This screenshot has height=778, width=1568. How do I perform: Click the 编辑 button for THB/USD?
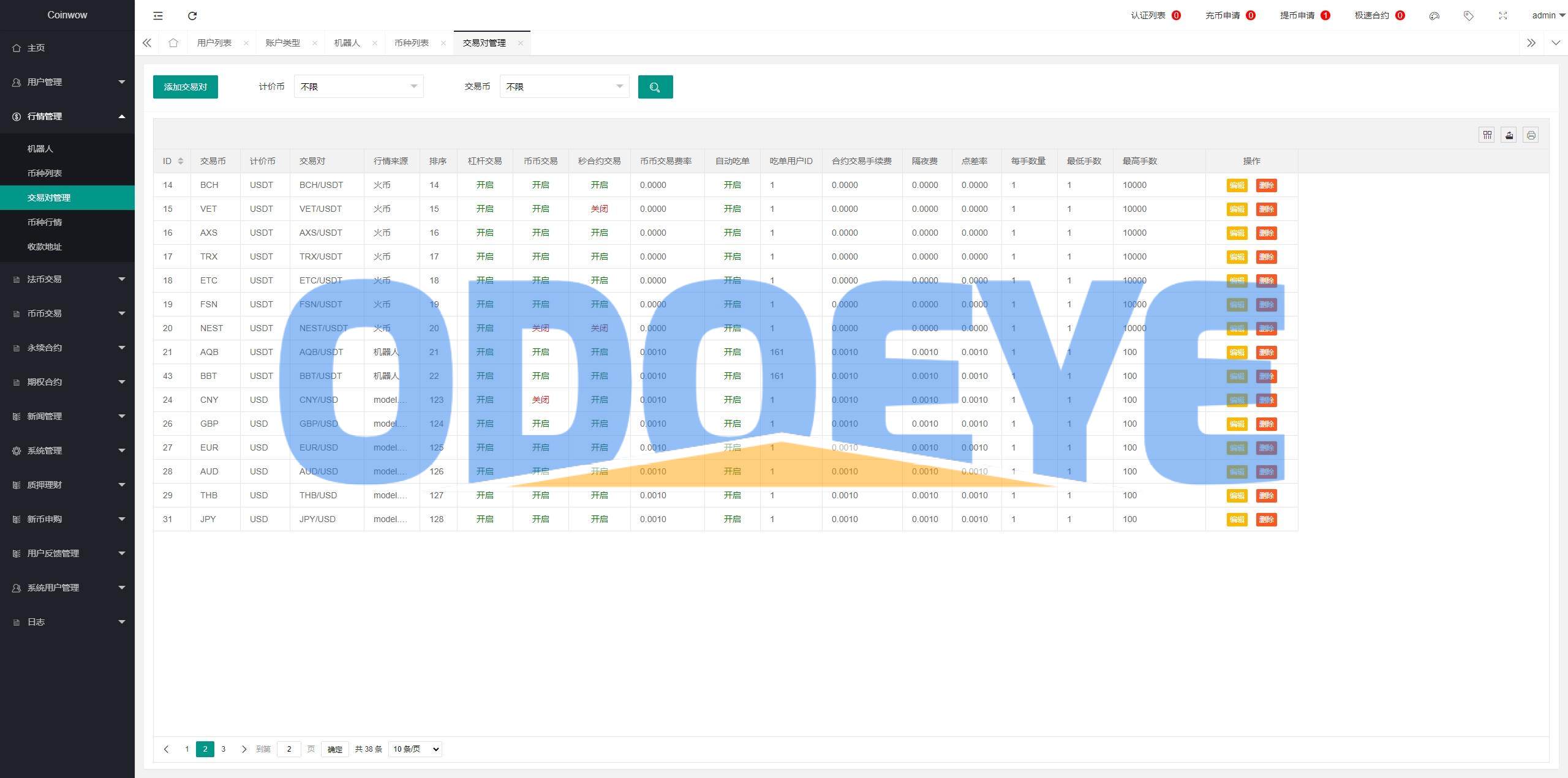pyautogui.click(x=1237, y=496)
